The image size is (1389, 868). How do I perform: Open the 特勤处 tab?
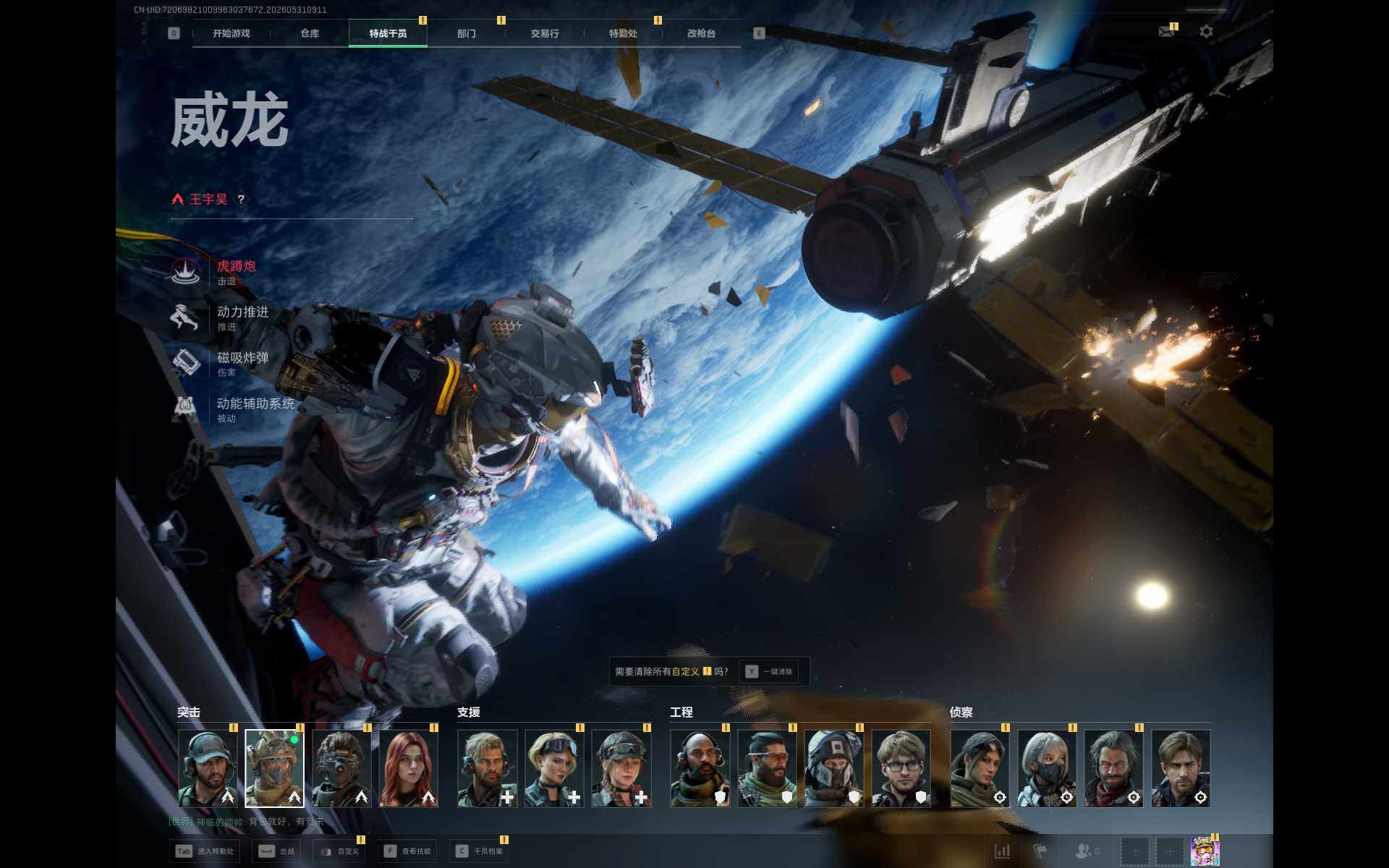(x=623, y=33)
